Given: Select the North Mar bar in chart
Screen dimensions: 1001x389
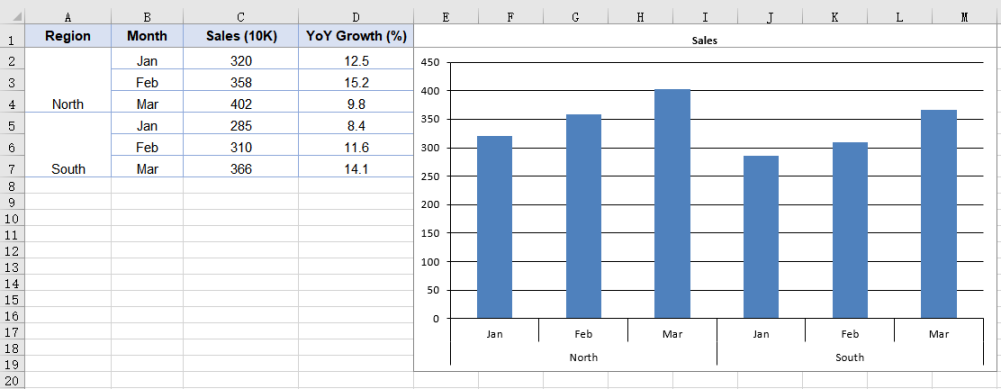Looking at the screenshot, I should point(672,203).
